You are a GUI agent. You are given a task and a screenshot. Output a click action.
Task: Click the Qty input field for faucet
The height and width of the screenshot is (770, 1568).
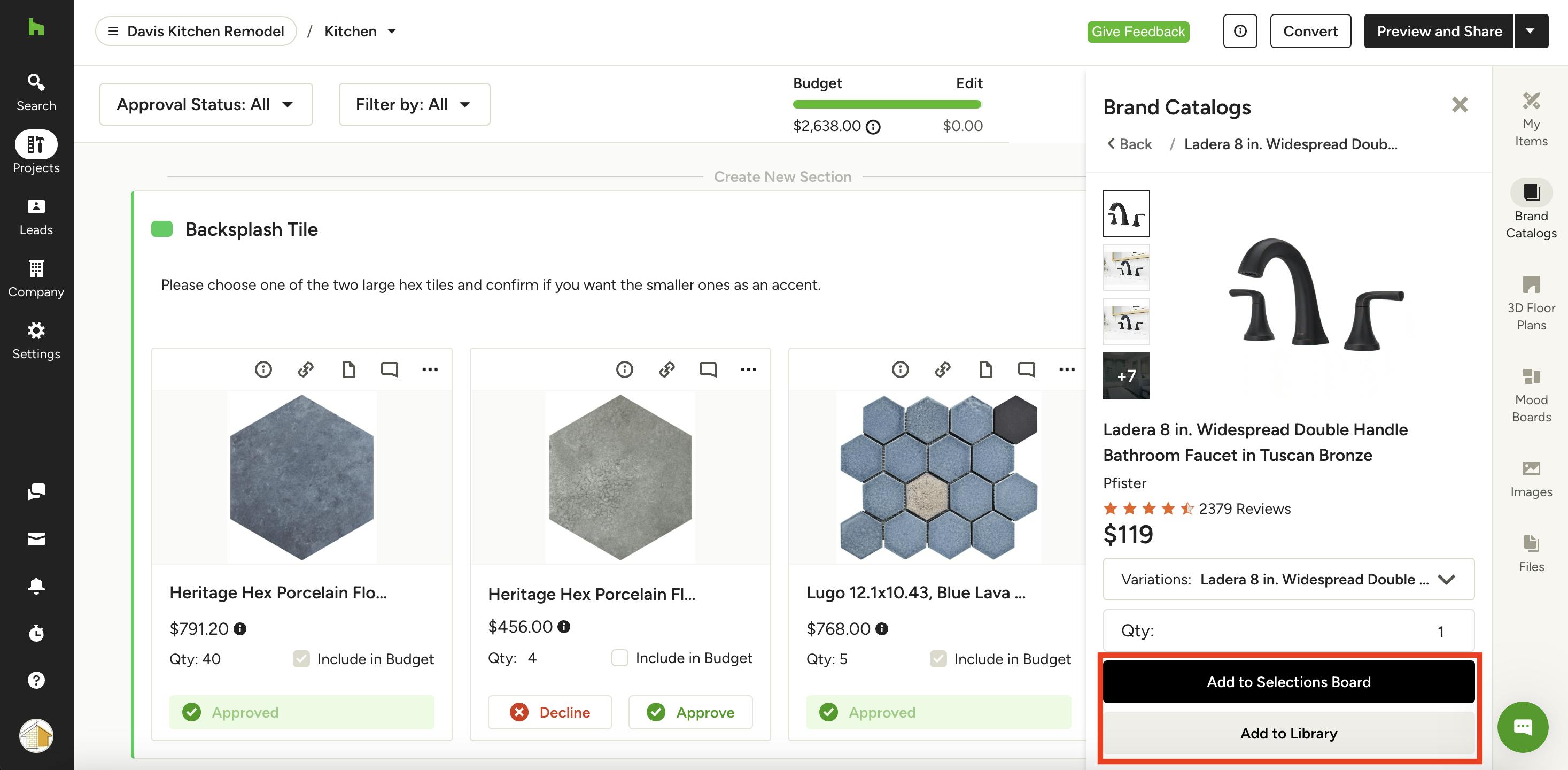(x=1288, y=630)
